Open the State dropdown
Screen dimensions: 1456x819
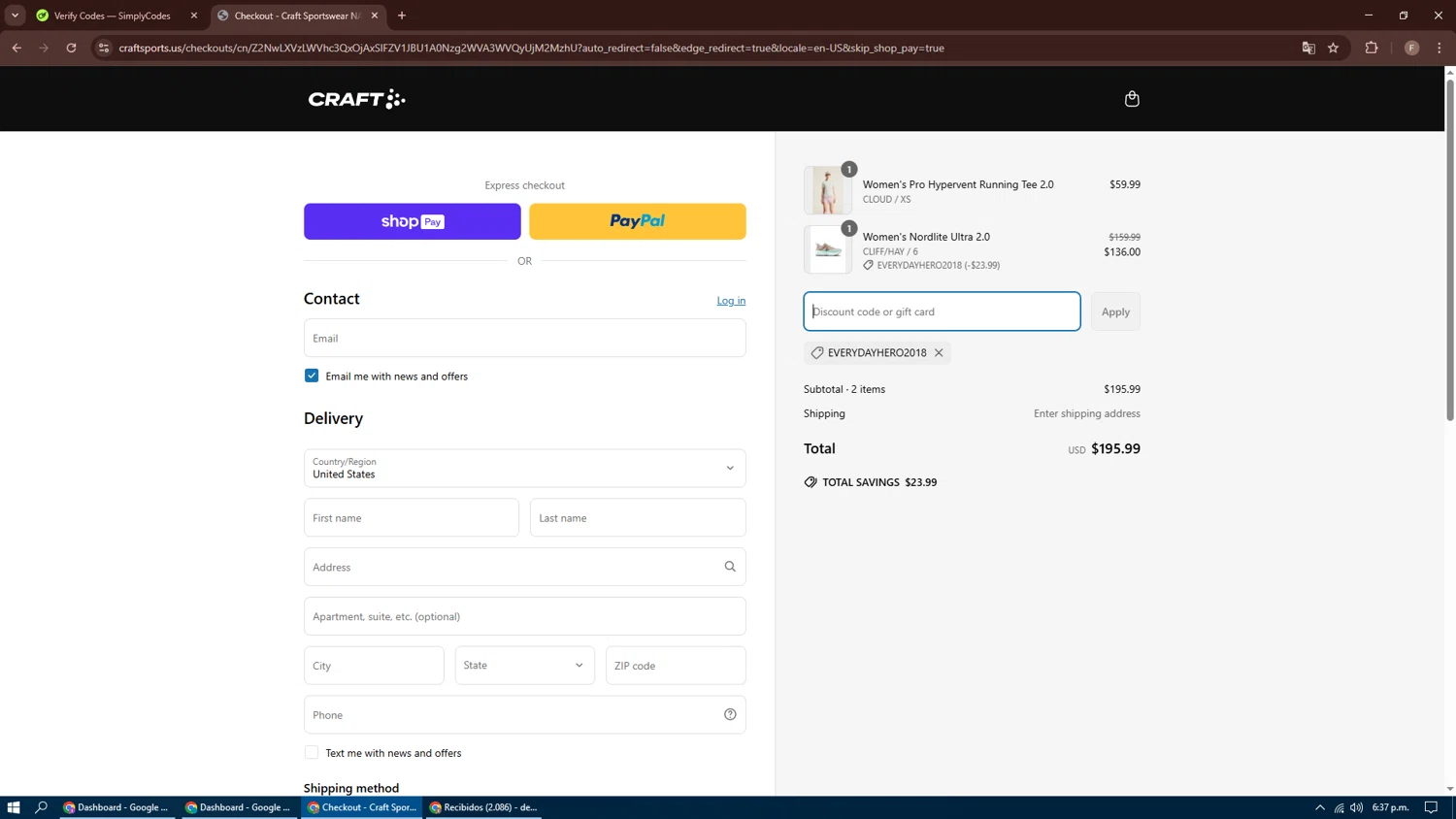[x=525, y=666]
